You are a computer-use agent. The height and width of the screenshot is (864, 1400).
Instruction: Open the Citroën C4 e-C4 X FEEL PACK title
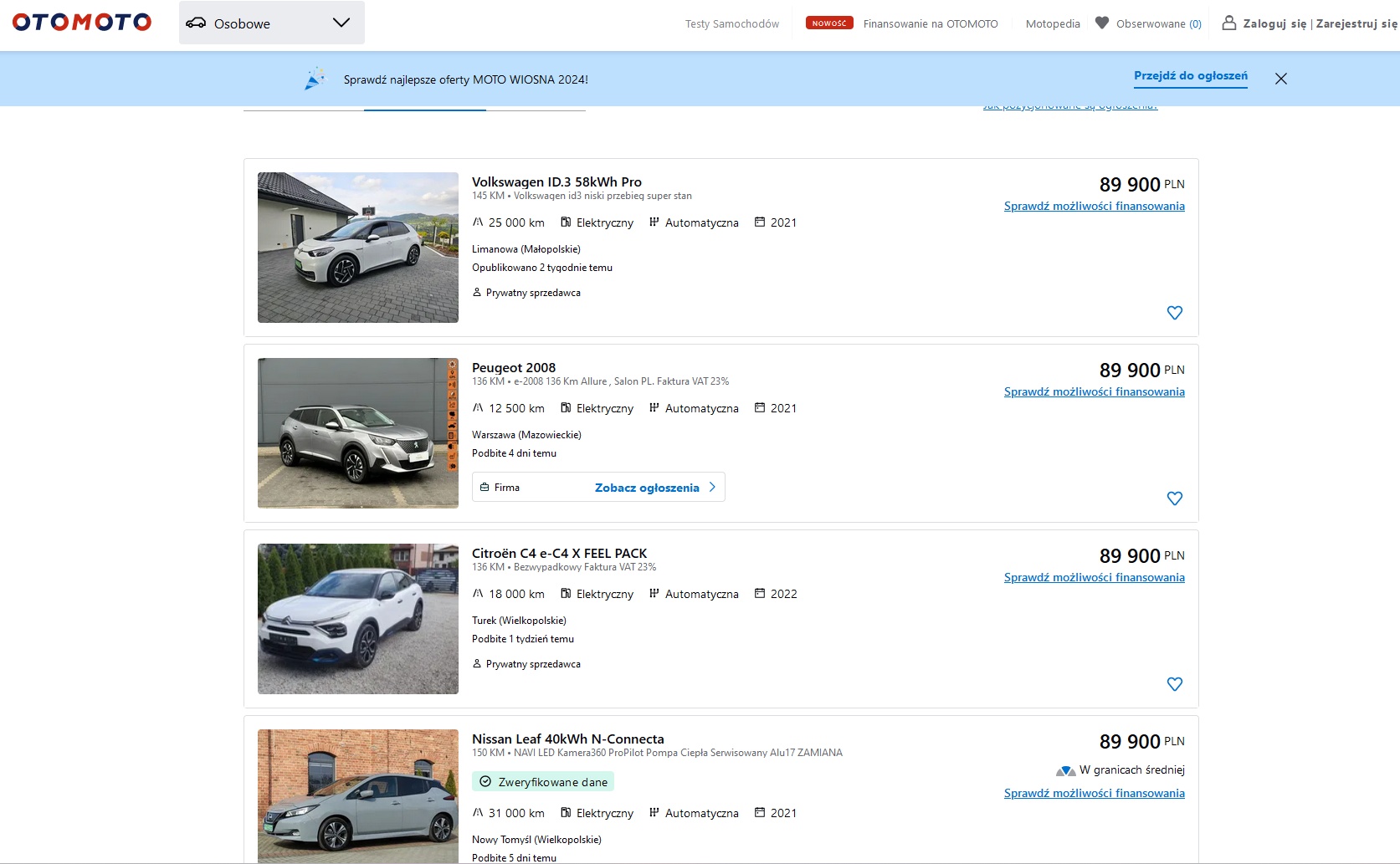tap(559, 553)
